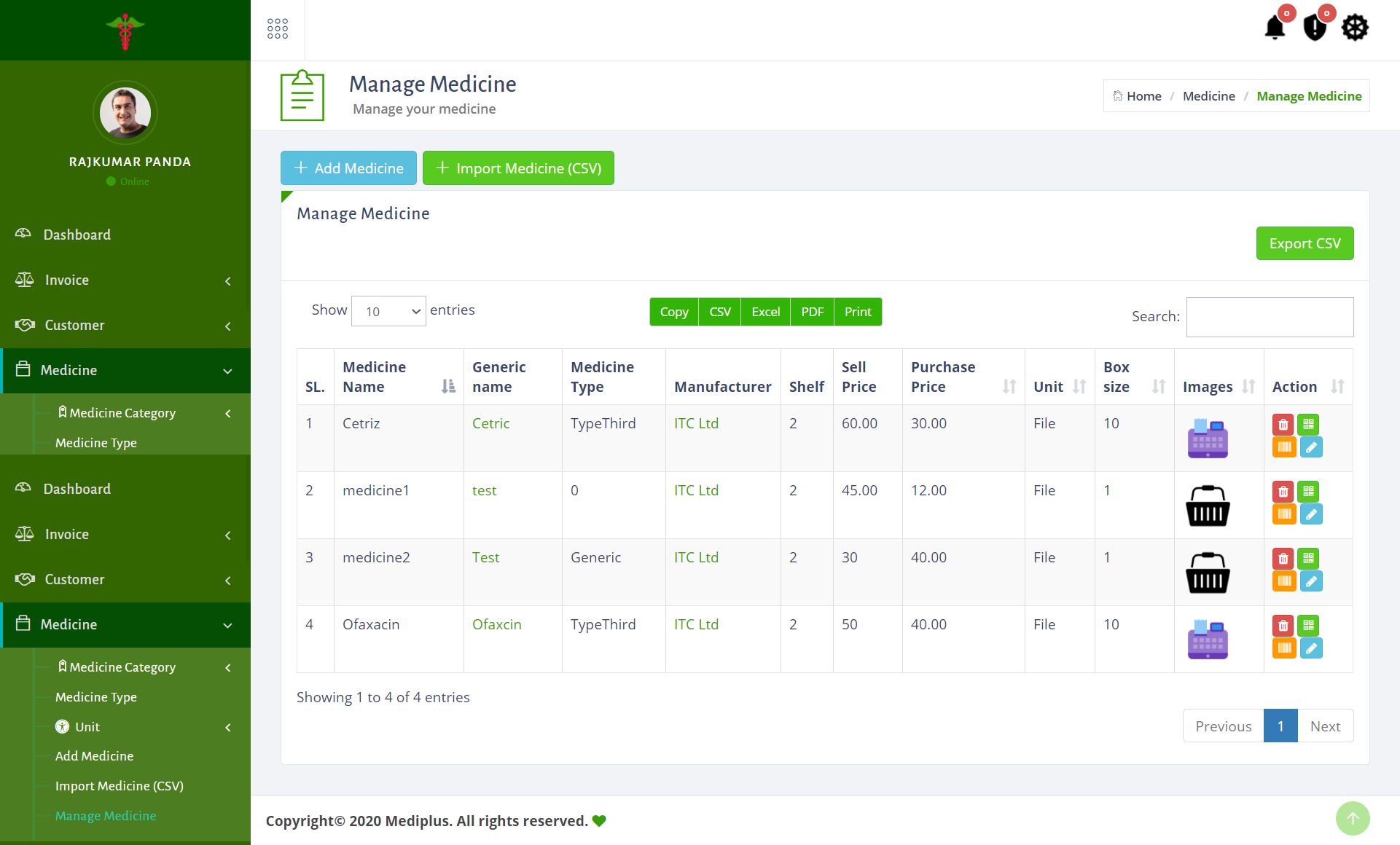Viewport: 1400px width, 845px height.
Task: Click the Import Medicine (CSV) button
Action: pos(518,168)
